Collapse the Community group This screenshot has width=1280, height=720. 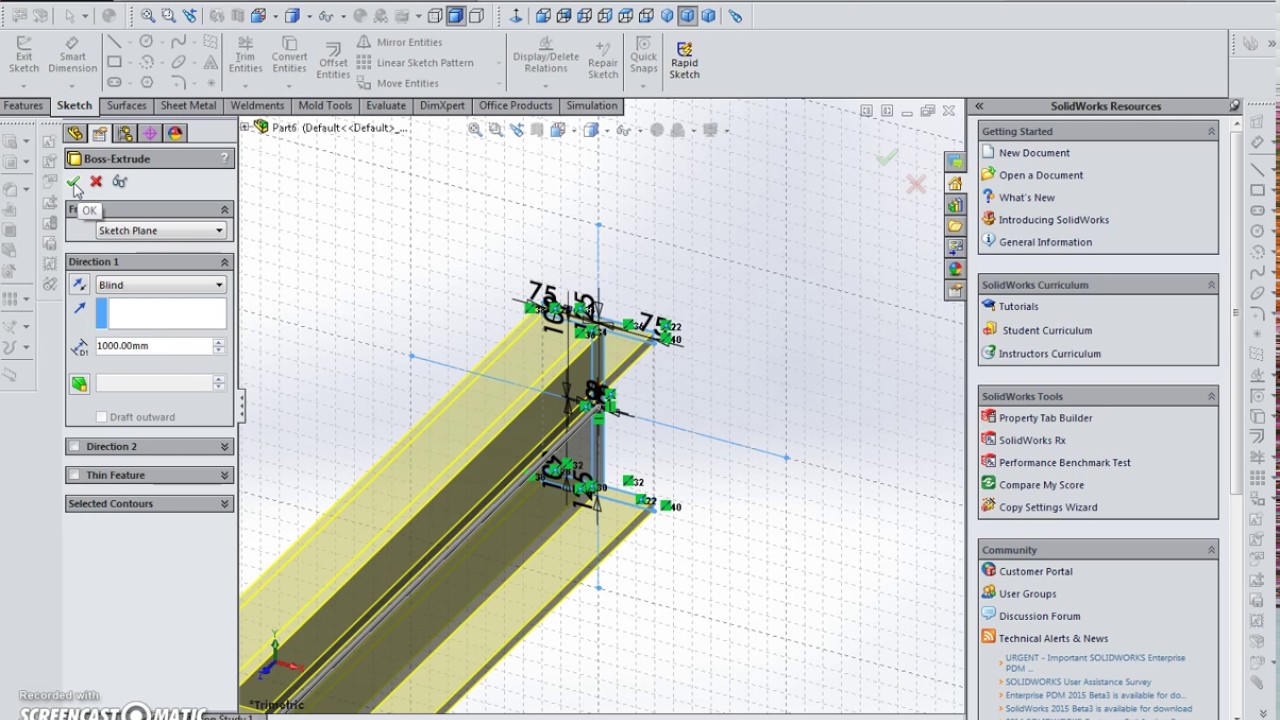(1211, 550)
